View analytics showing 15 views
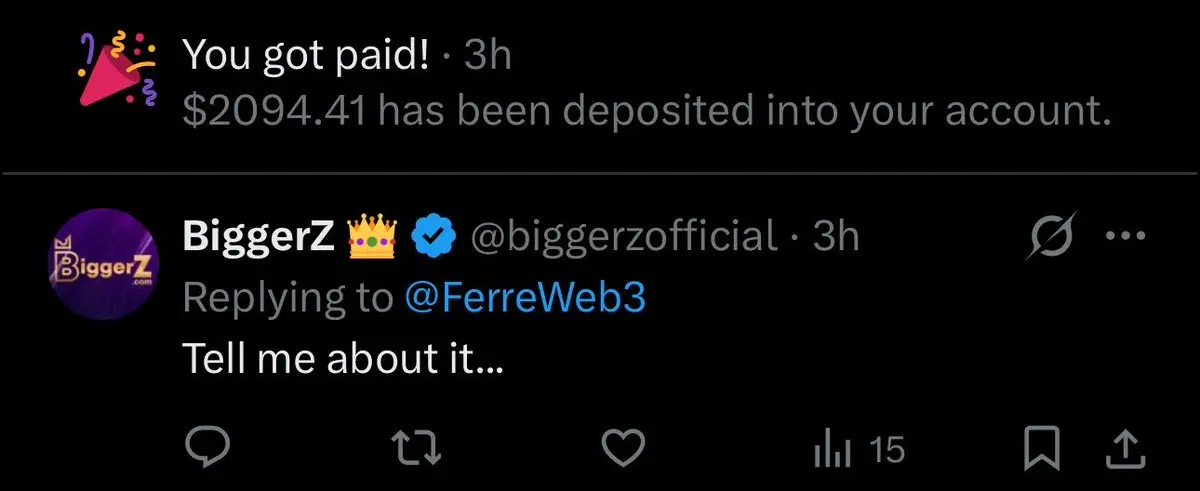The width and height of the screenshot is (1200, 491). tap(859, 450)
